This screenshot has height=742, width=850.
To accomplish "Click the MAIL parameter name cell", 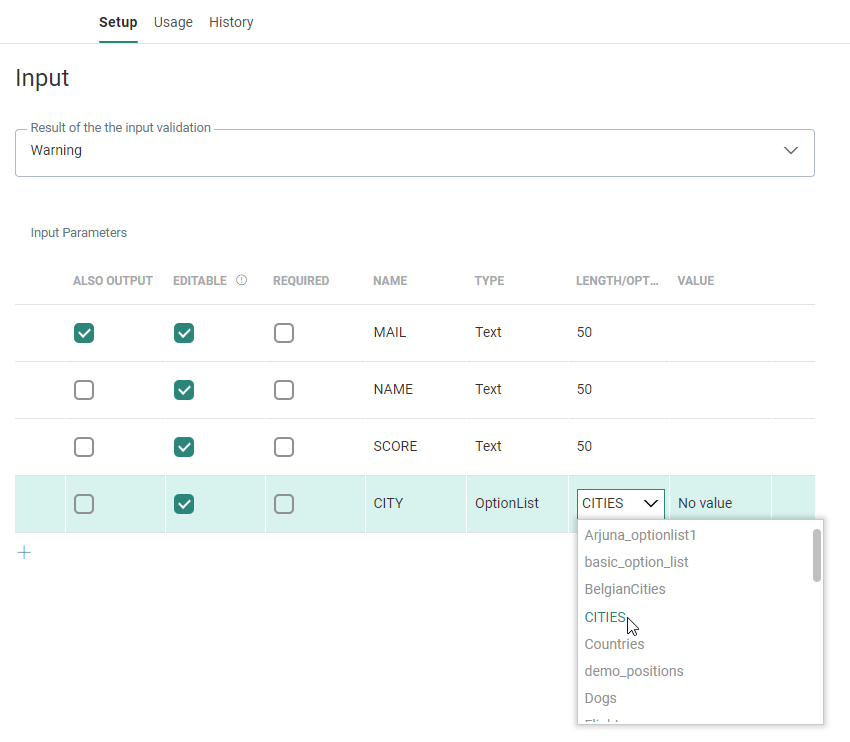I will [390, 332].
